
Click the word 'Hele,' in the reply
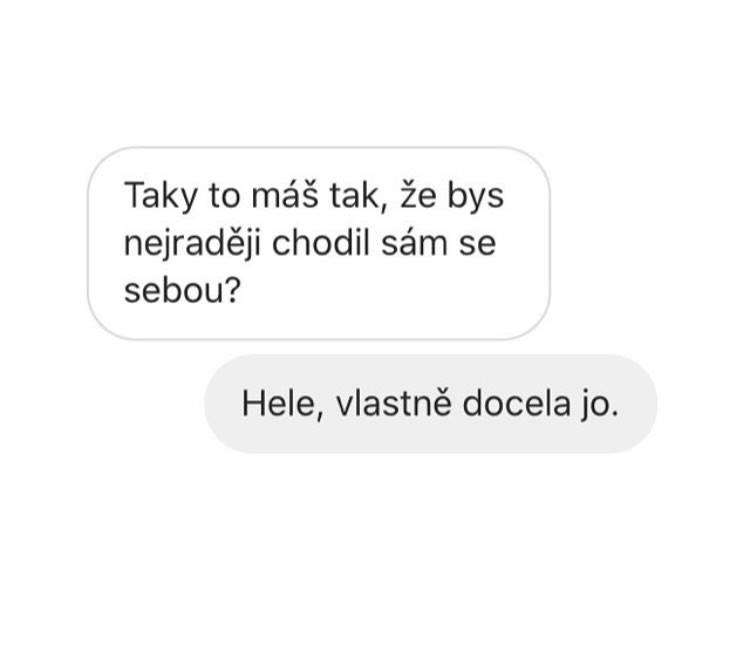click(283, 404)
